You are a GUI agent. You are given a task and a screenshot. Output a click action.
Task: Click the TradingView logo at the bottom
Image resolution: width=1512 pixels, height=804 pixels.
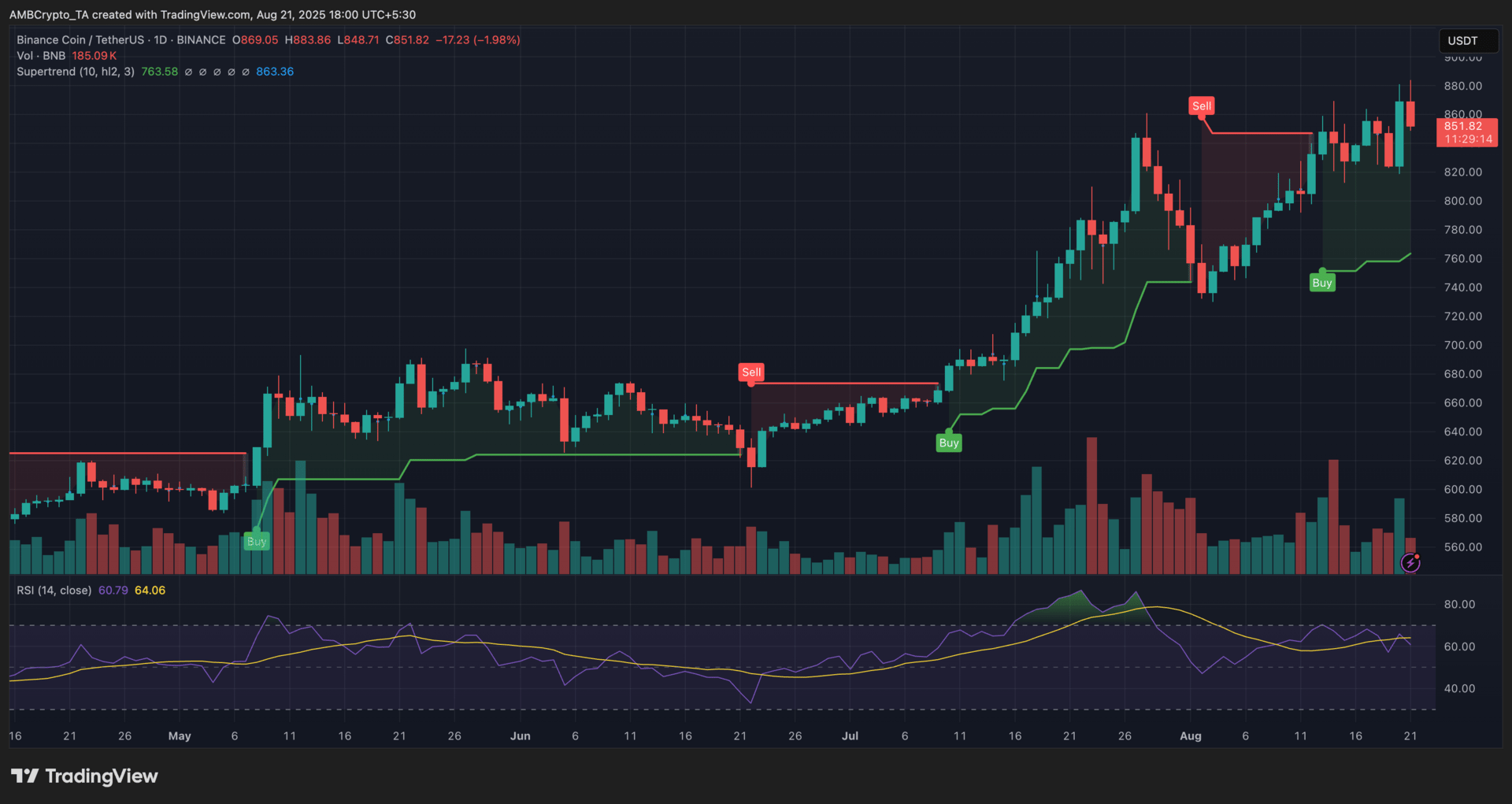point(84,776)
